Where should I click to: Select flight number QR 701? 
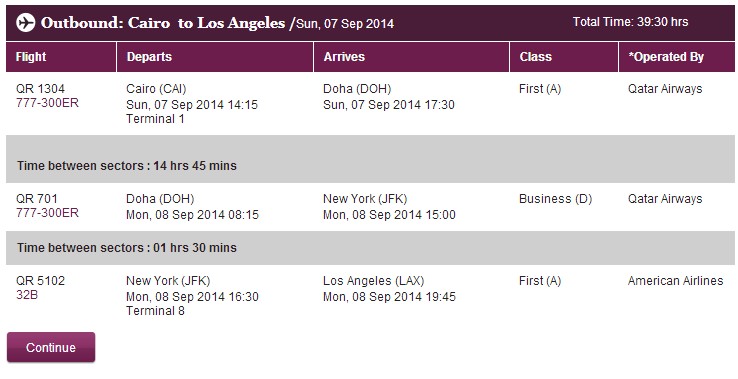click(36, 199)
